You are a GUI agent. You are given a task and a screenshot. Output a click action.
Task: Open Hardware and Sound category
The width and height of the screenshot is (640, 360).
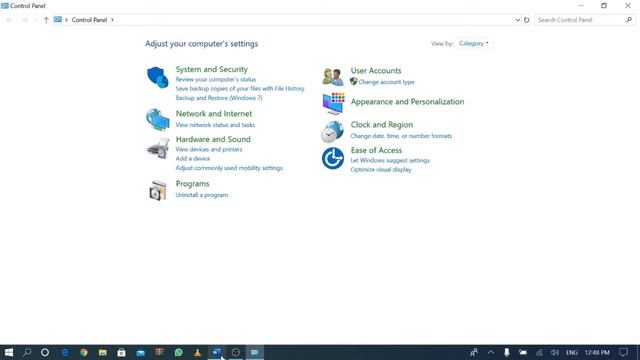213,139
